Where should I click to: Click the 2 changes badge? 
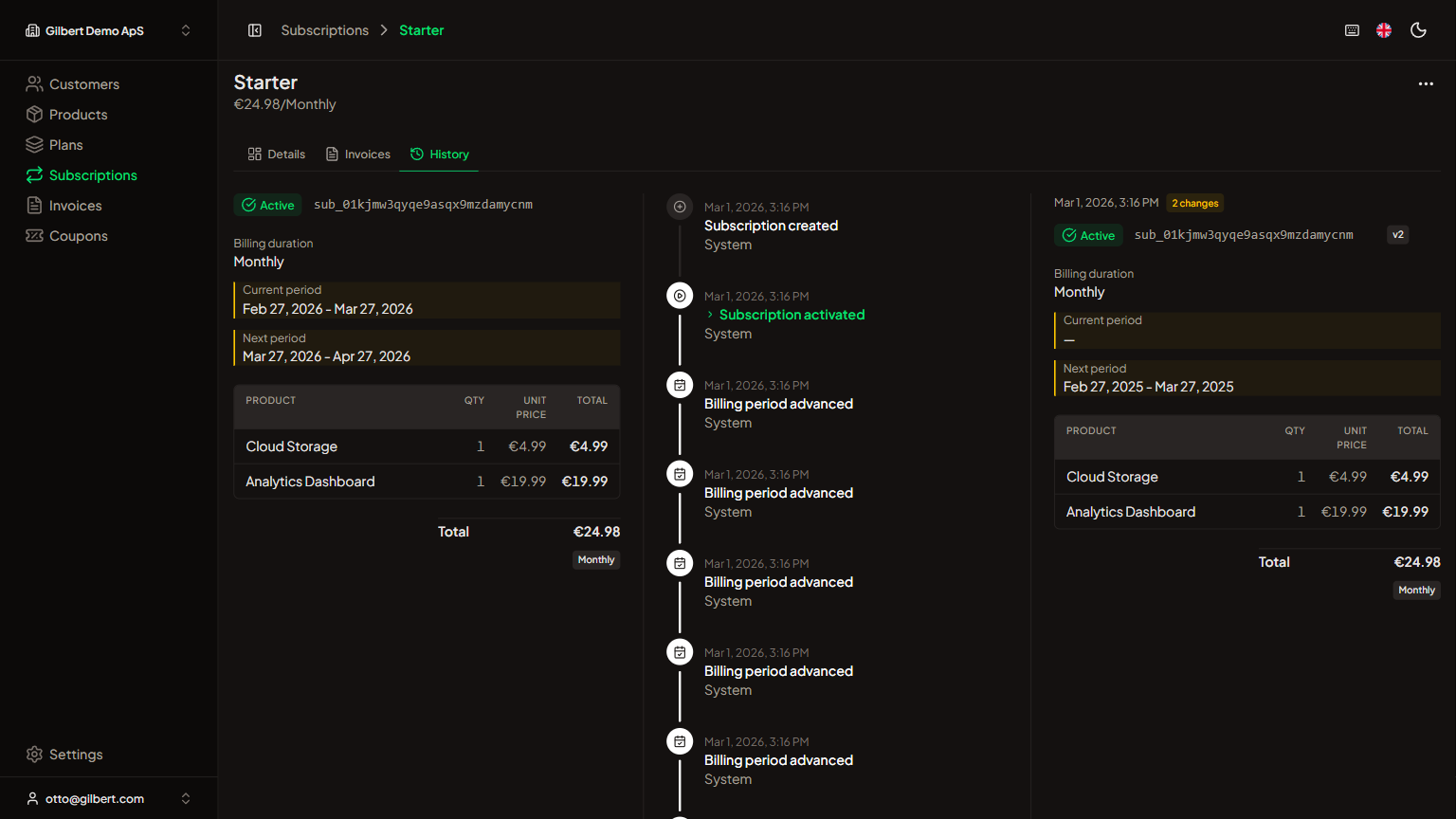[x=1194, y=203]
